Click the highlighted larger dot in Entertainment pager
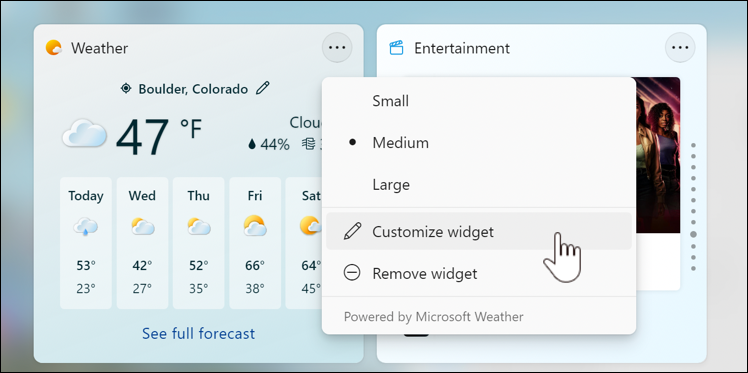 coord(693,234)
